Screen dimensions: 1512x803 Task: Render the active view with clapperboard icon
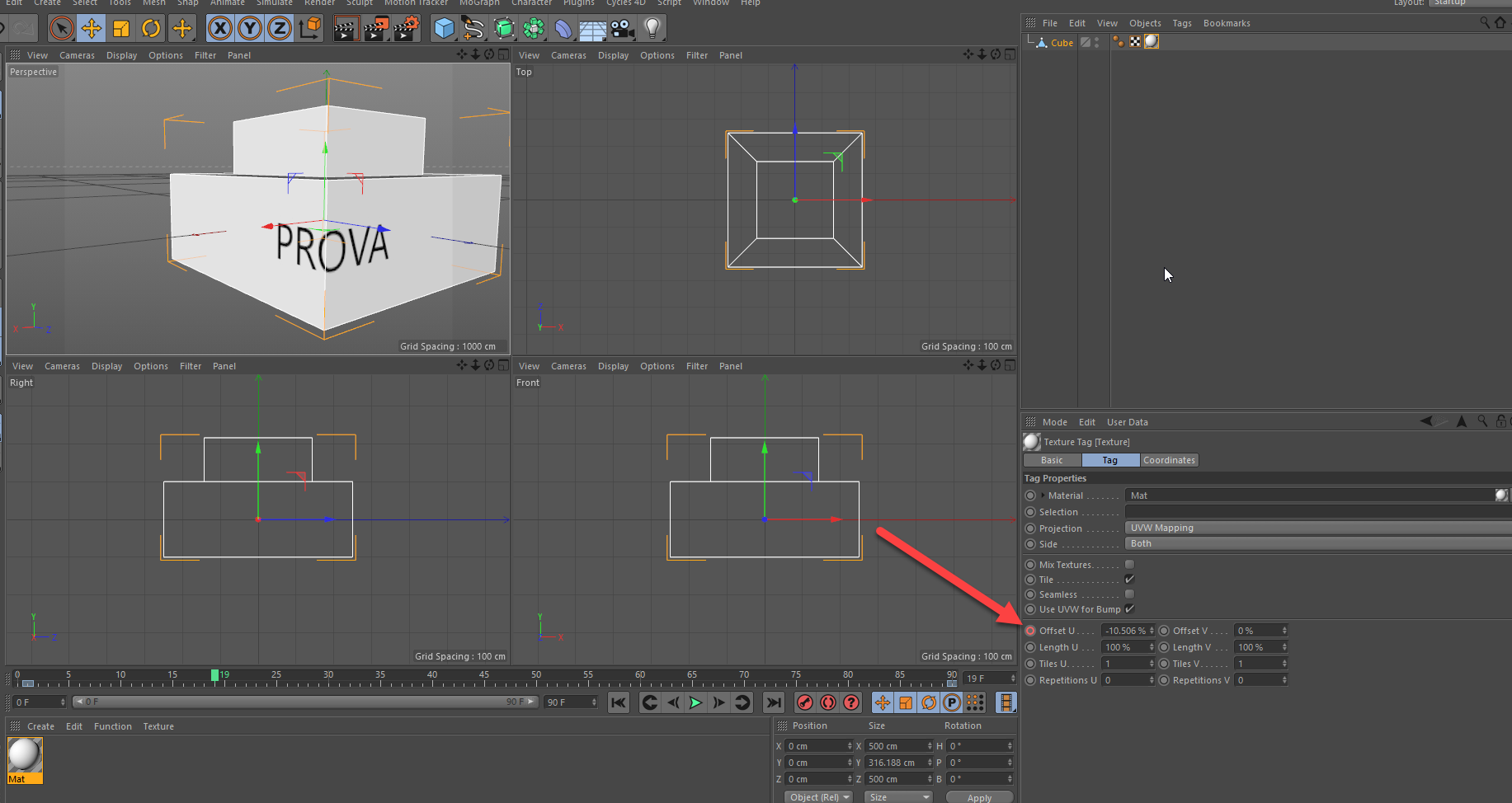pos(346,29)
